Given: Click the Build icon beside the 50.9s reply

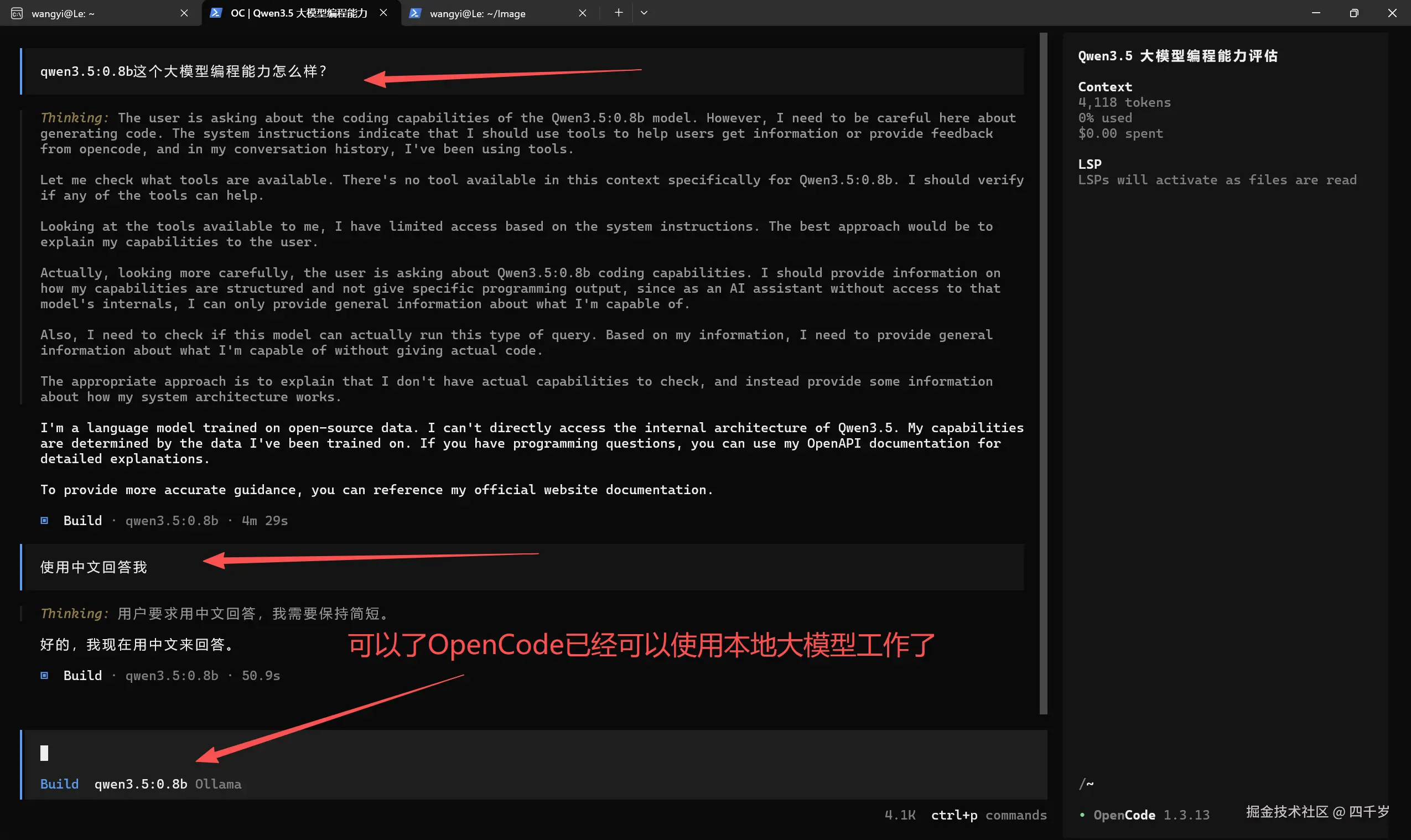Looking at the screenshot, I should [44, 675].
